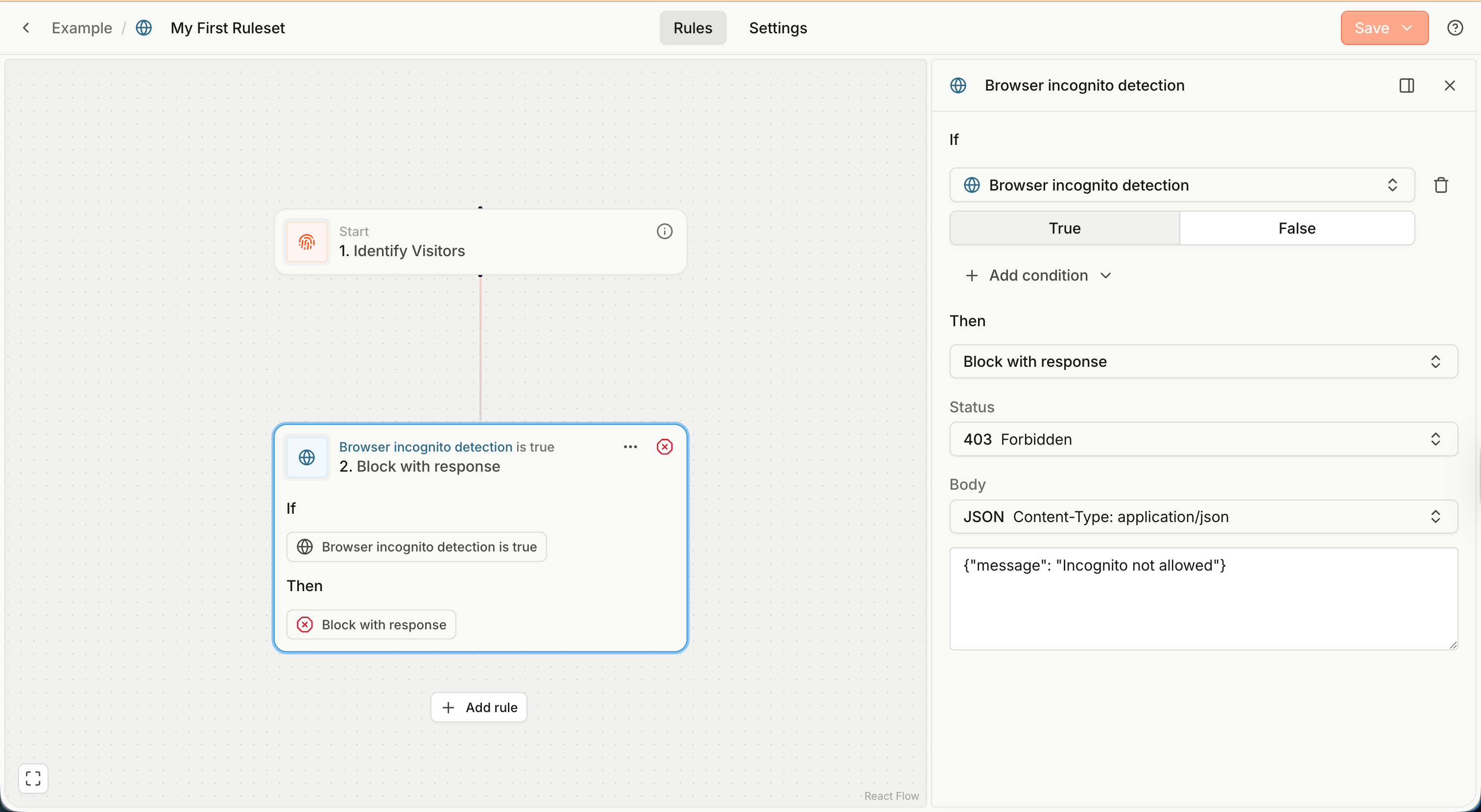The width and height of the screenshot is (1481, 812).
Task: Open Block with response action dropdown
Action: coord(1203,362)
